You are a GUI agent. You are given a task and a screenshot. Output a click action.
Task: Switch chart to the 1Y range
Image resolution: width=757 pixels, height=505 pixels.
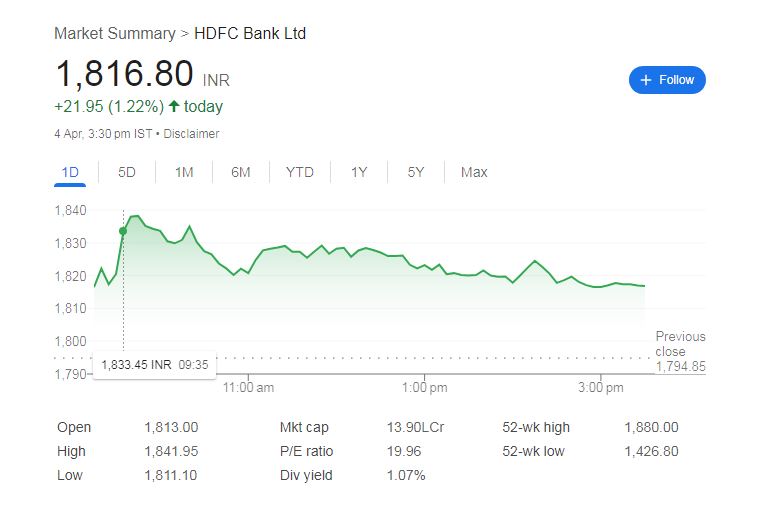(359, 172)
